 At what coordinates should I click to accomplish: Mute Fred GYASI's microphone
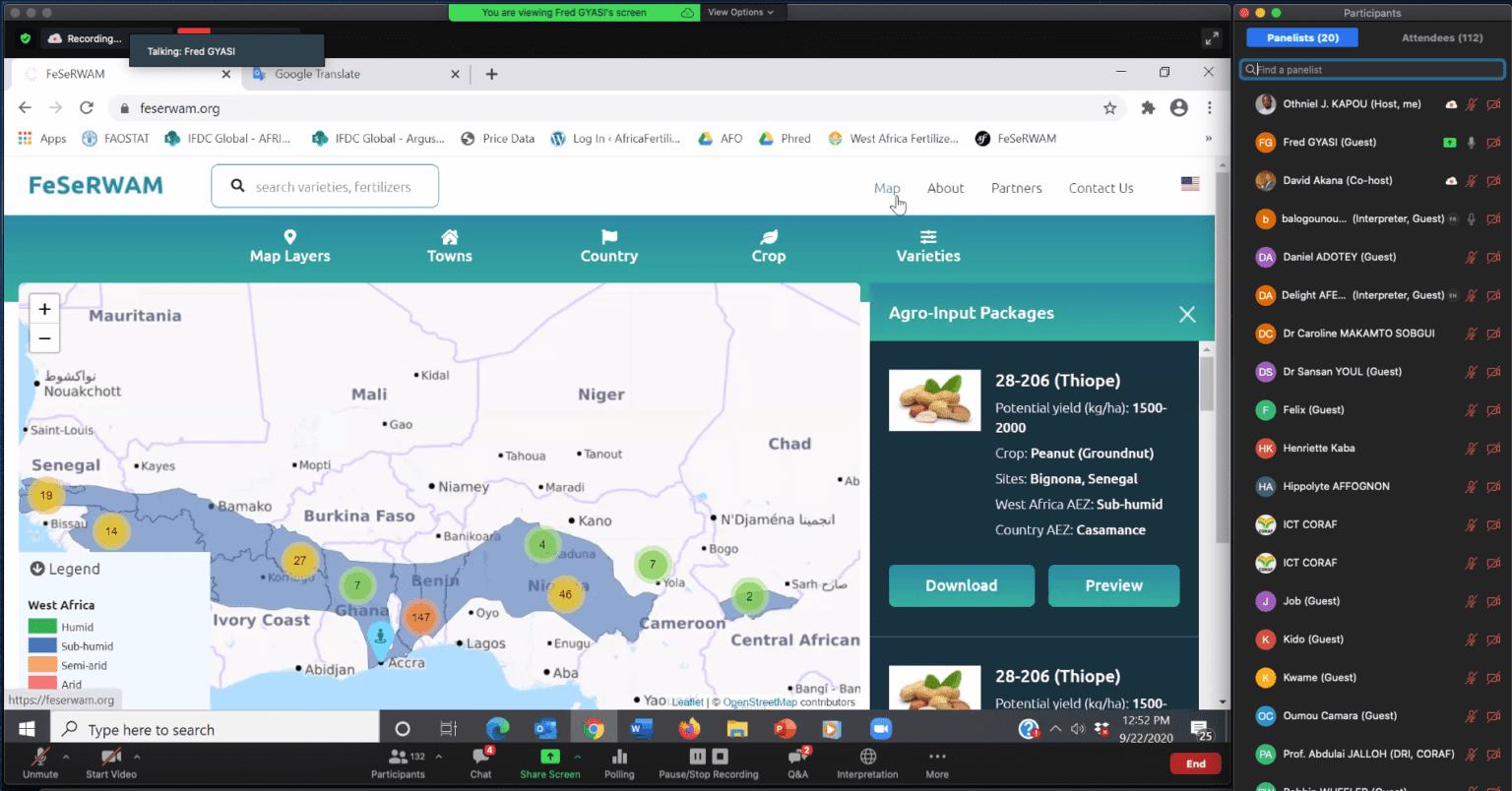(x=1472, y=142)
